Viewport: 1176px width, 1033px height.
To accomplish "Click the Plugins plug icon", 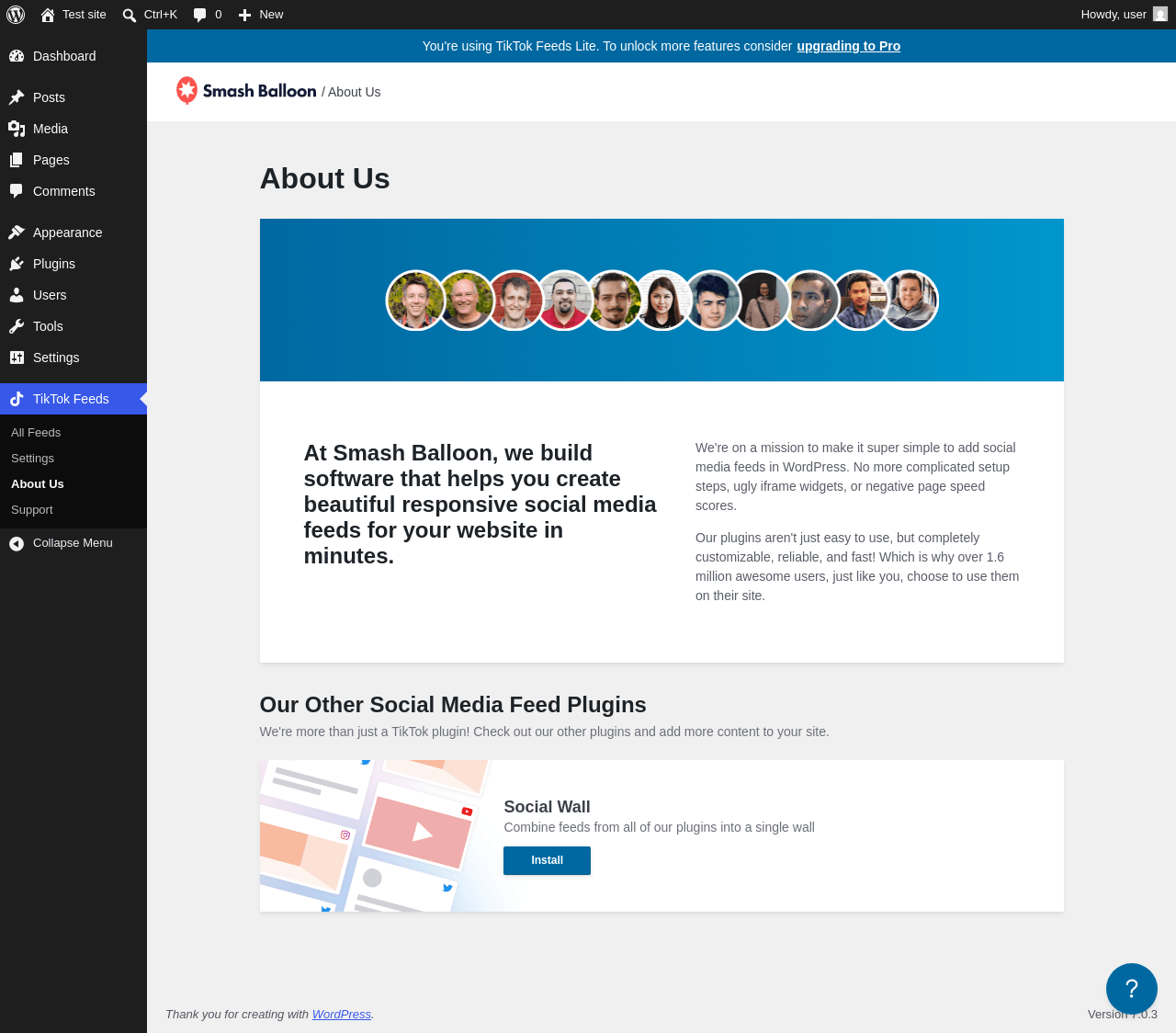I will point(17,264).
